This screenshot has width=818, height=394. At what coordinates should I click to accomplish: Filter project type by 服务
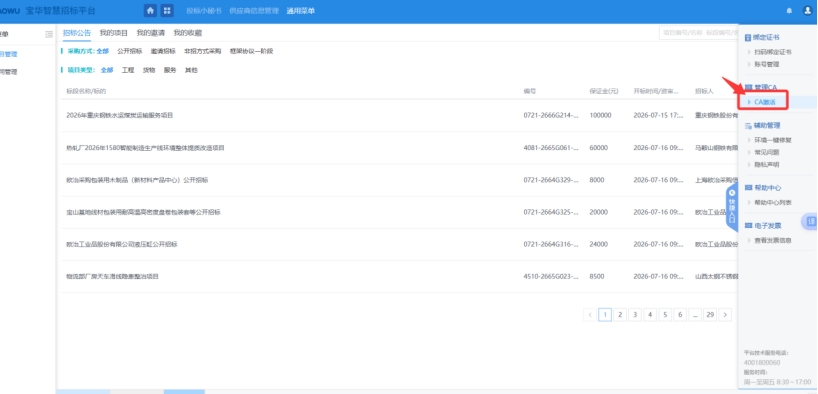[x=170, y=70]
